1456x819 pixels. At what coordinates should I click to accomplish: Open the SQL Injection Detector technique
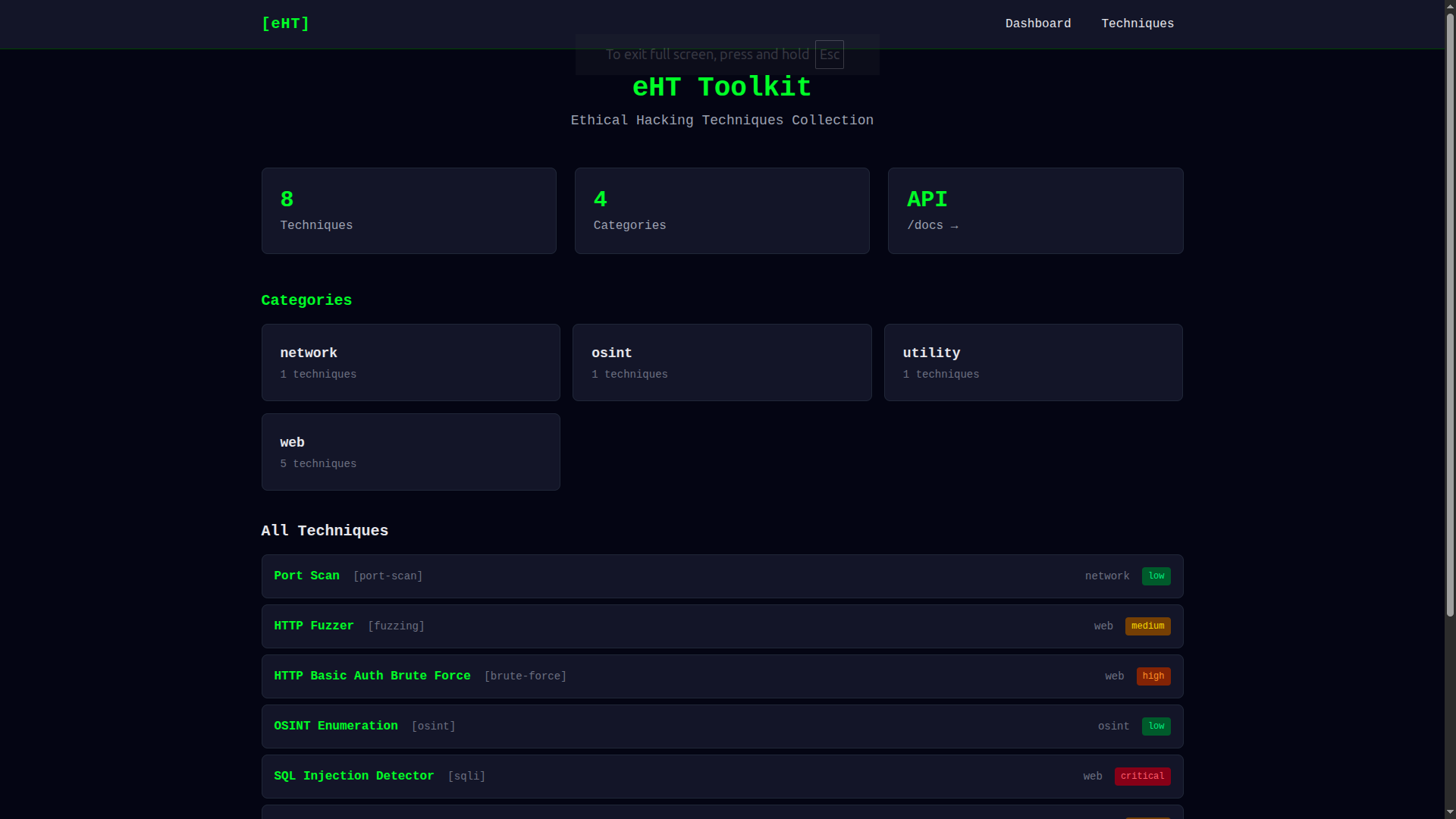[x=353, y=776]
